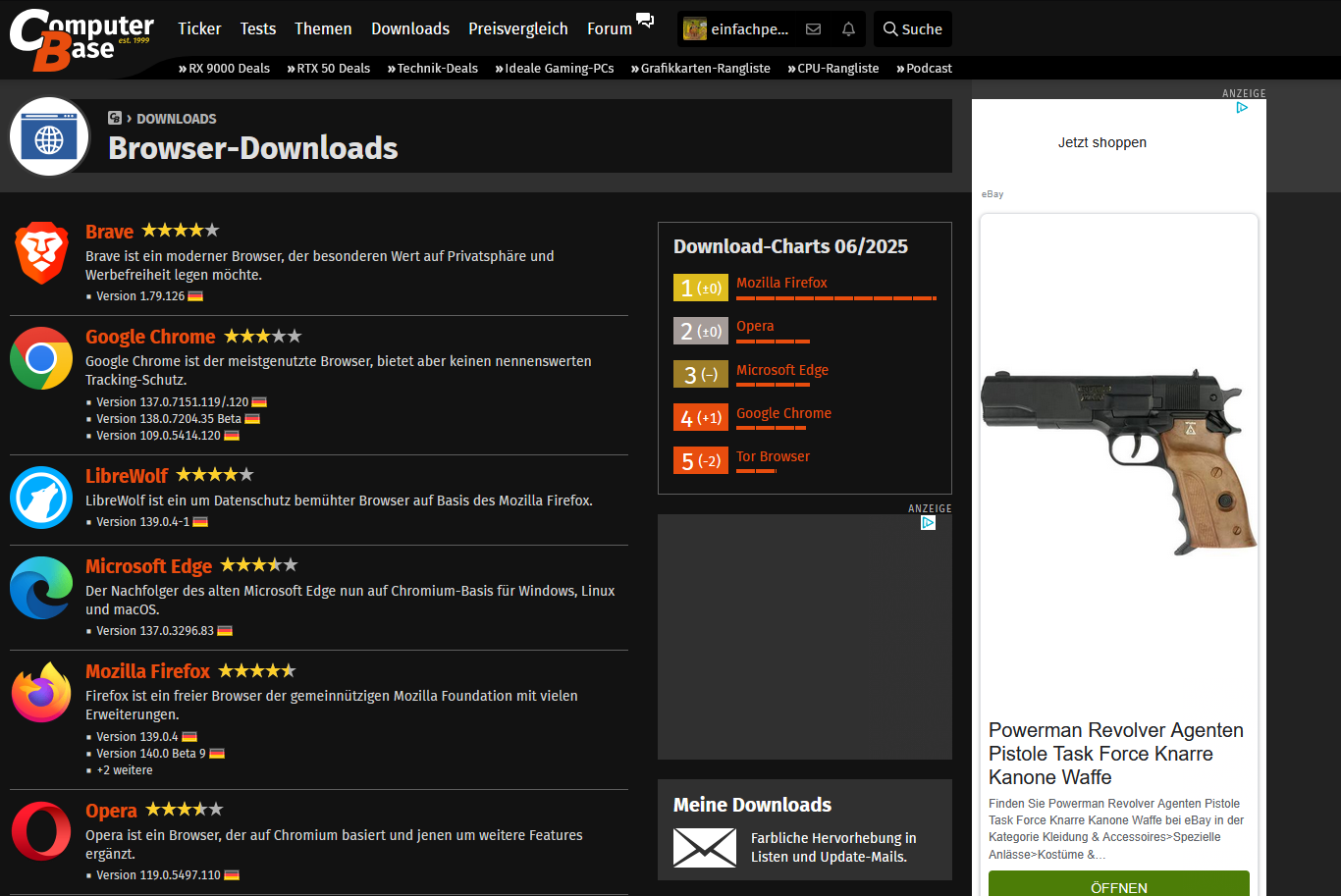
Task: Click the Google Chrome star rating
Action: click(263, 336)
